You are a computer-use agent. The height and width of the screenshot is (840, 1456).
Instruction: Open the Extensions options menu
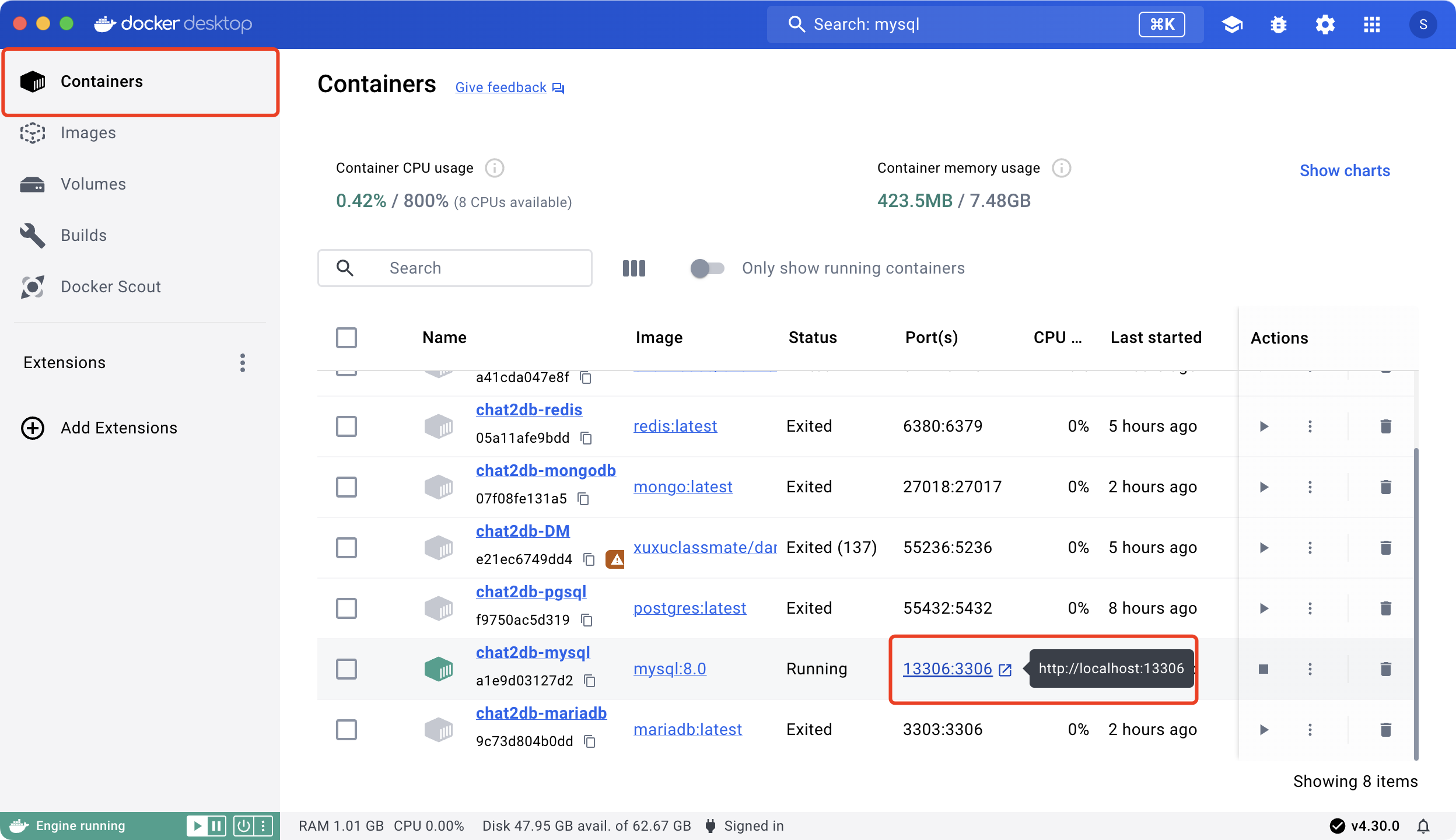coord(243,363)
